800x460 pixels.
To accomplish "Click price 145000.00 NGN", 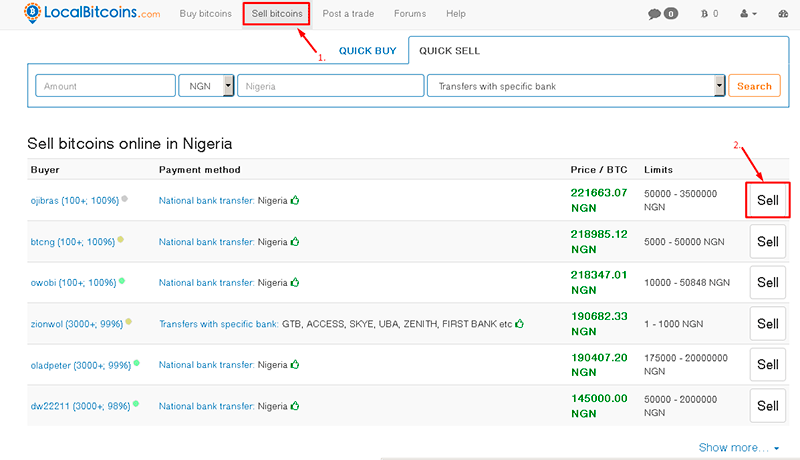I will point(598,405).
